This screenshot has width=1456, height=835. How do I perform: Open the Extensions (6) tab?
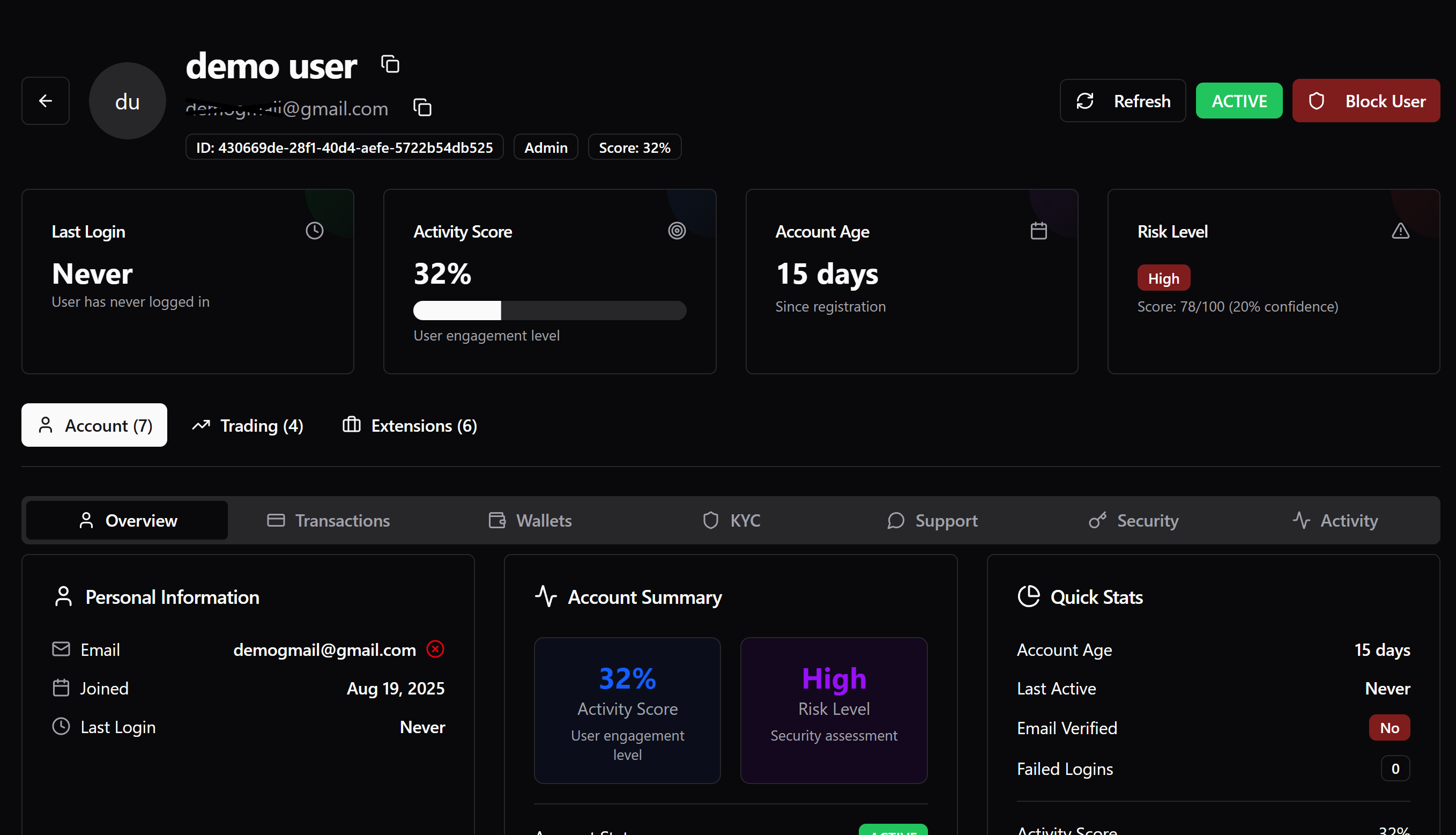coord(410,425)
